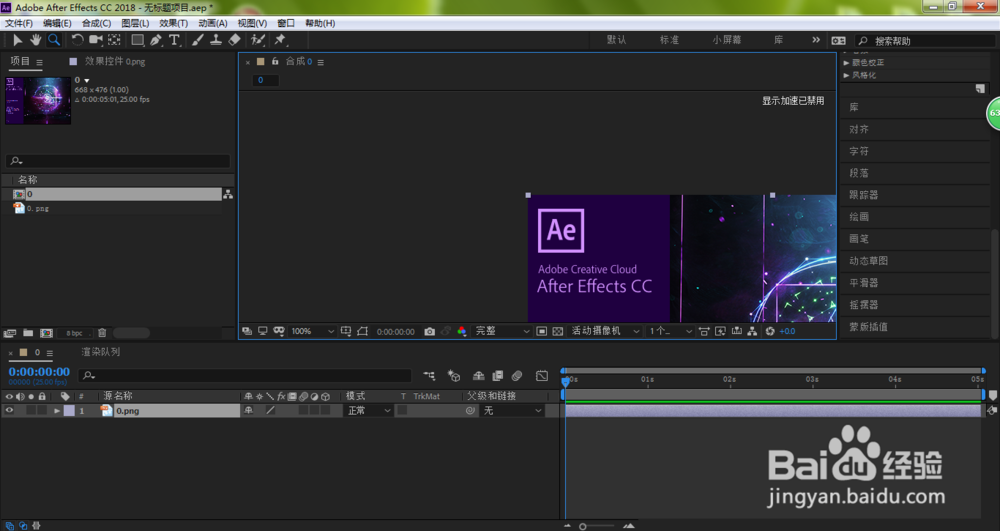Switch to the 小屏幕 workspace
The height and width of the screenshot is (531, 1000).
click(726, 40)
